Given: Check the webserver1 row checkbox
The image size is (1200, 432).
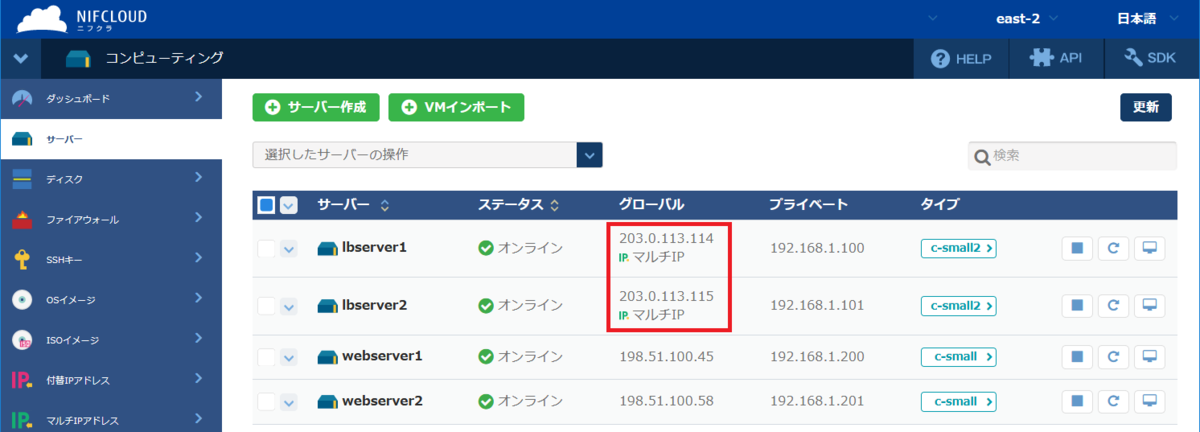Looking at the screenshot, I should coord(266,357).
